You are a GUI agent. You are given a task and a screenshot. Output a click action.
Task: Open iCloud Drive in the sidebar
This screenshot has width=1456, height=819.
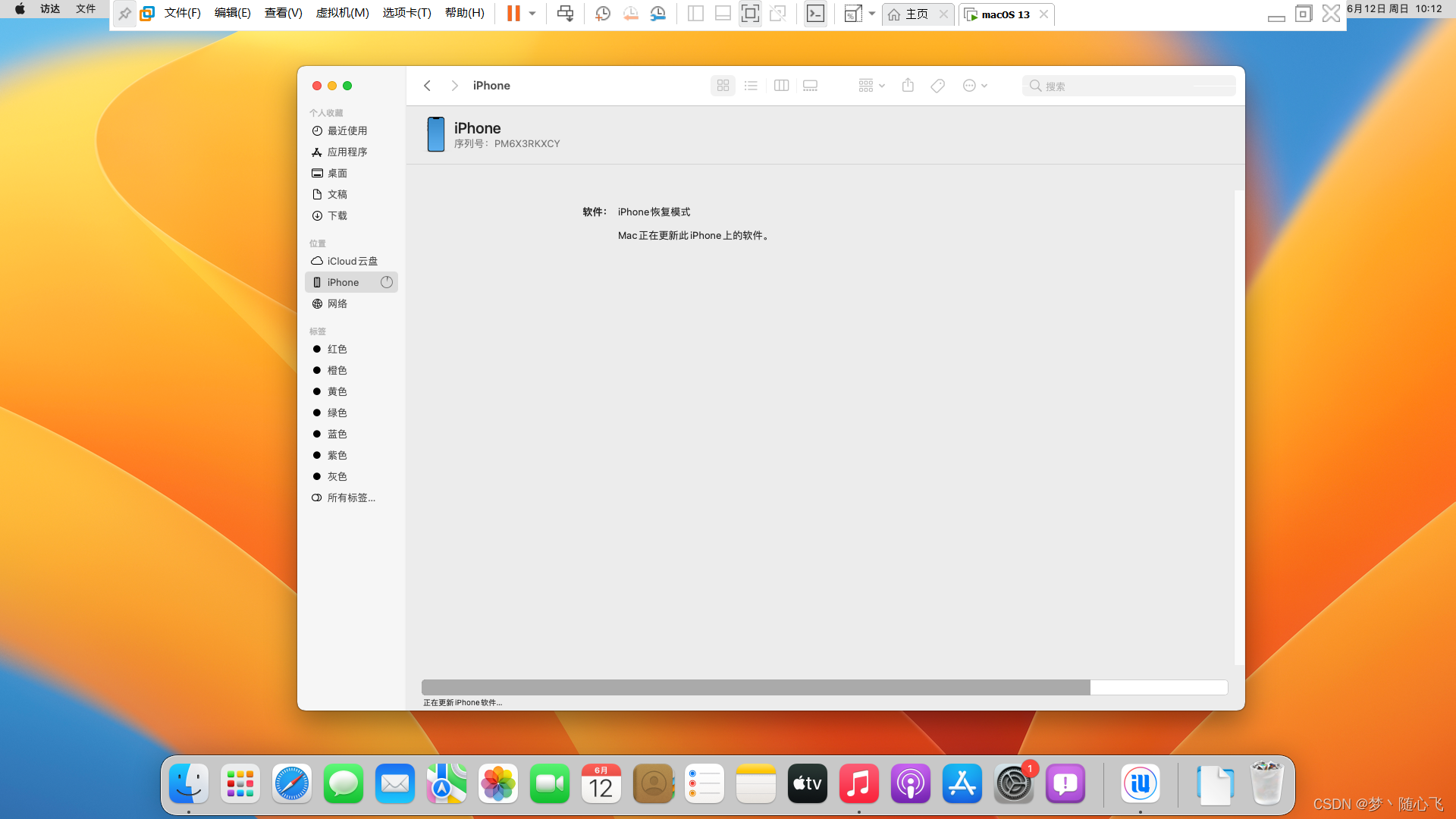coord(351,261)
